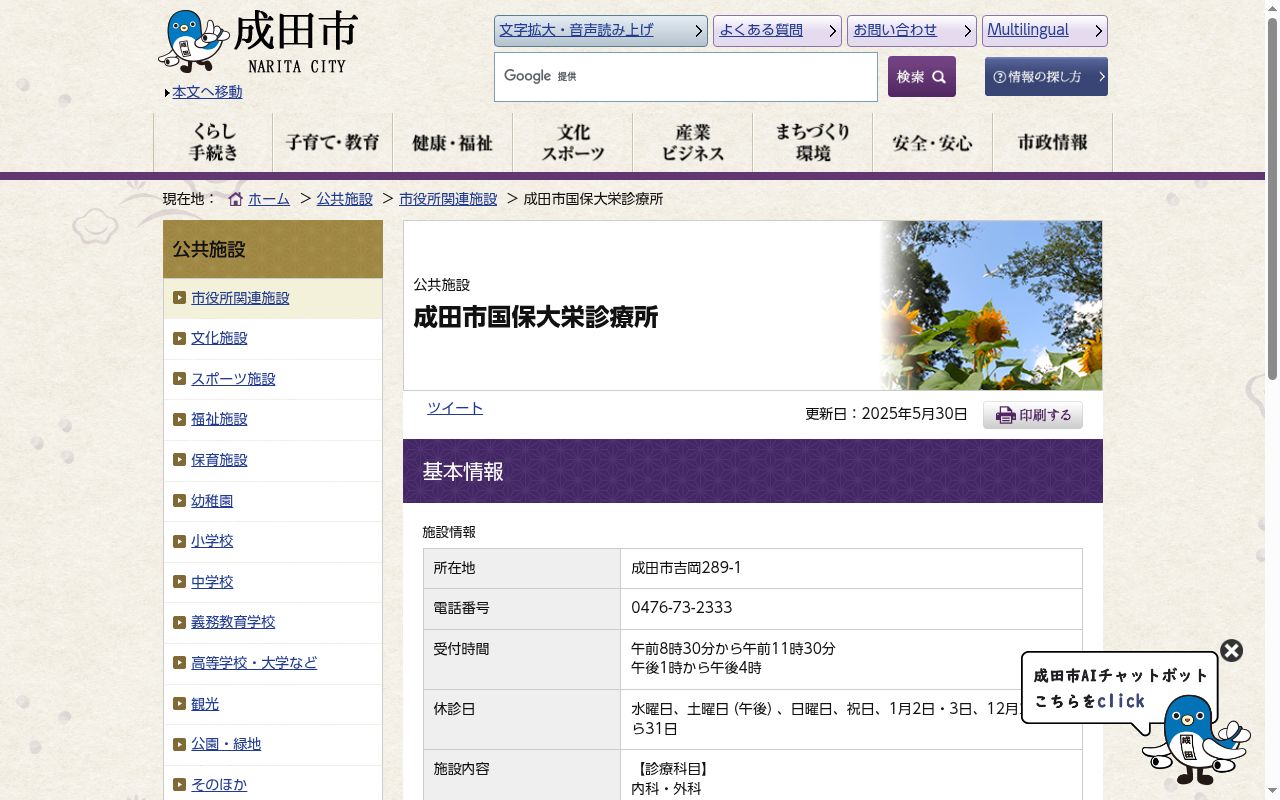Close the AI chatbot popup
Screen dimensions: 1280x800
coord(1231,651)
